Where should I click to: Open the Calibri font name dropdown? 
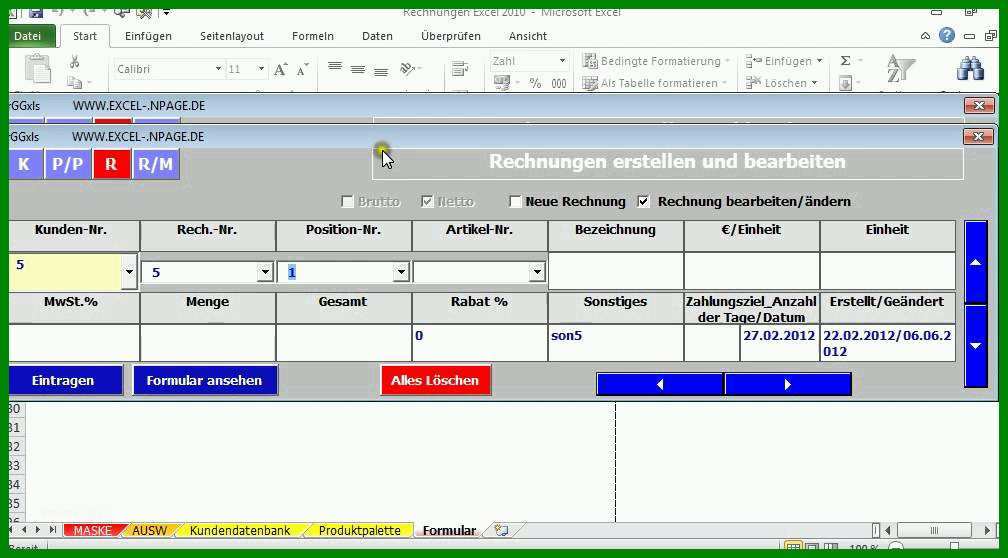[218, 69]
